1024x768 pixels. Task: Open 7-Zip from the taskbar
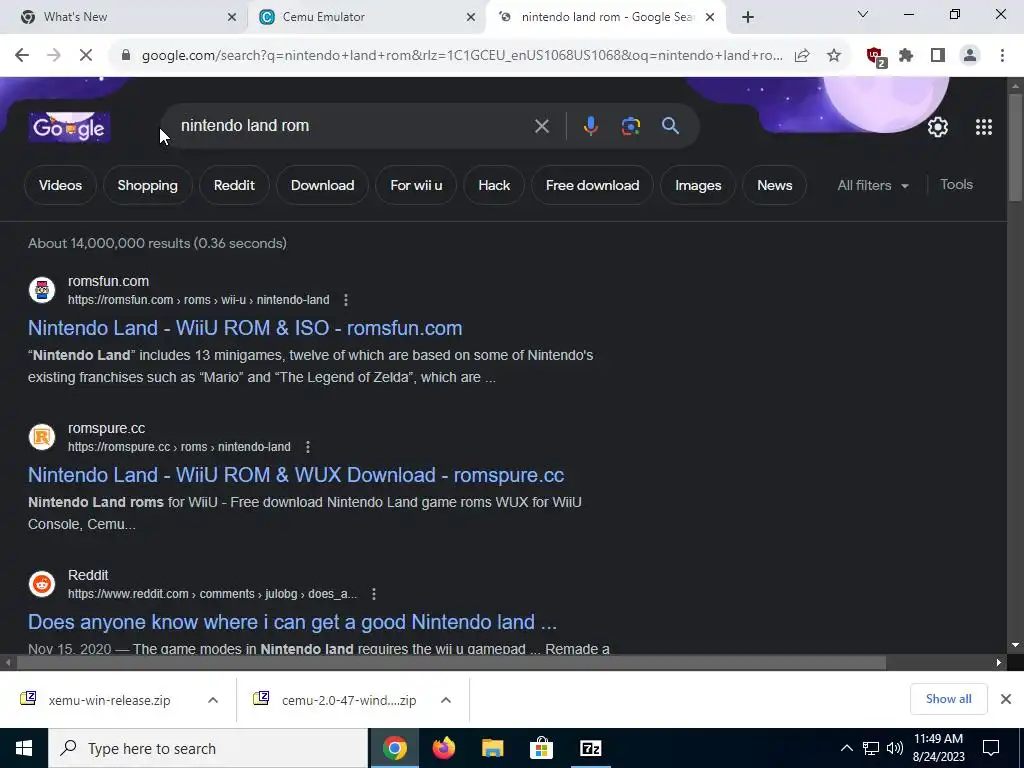pos(590,748)
